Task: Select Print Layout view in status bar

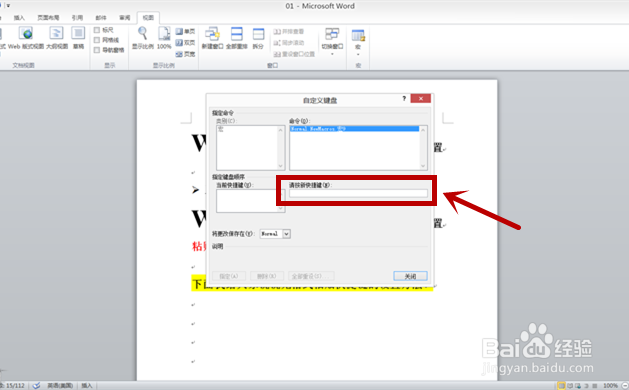Action: pyautogui.click(x=561, y=386)
